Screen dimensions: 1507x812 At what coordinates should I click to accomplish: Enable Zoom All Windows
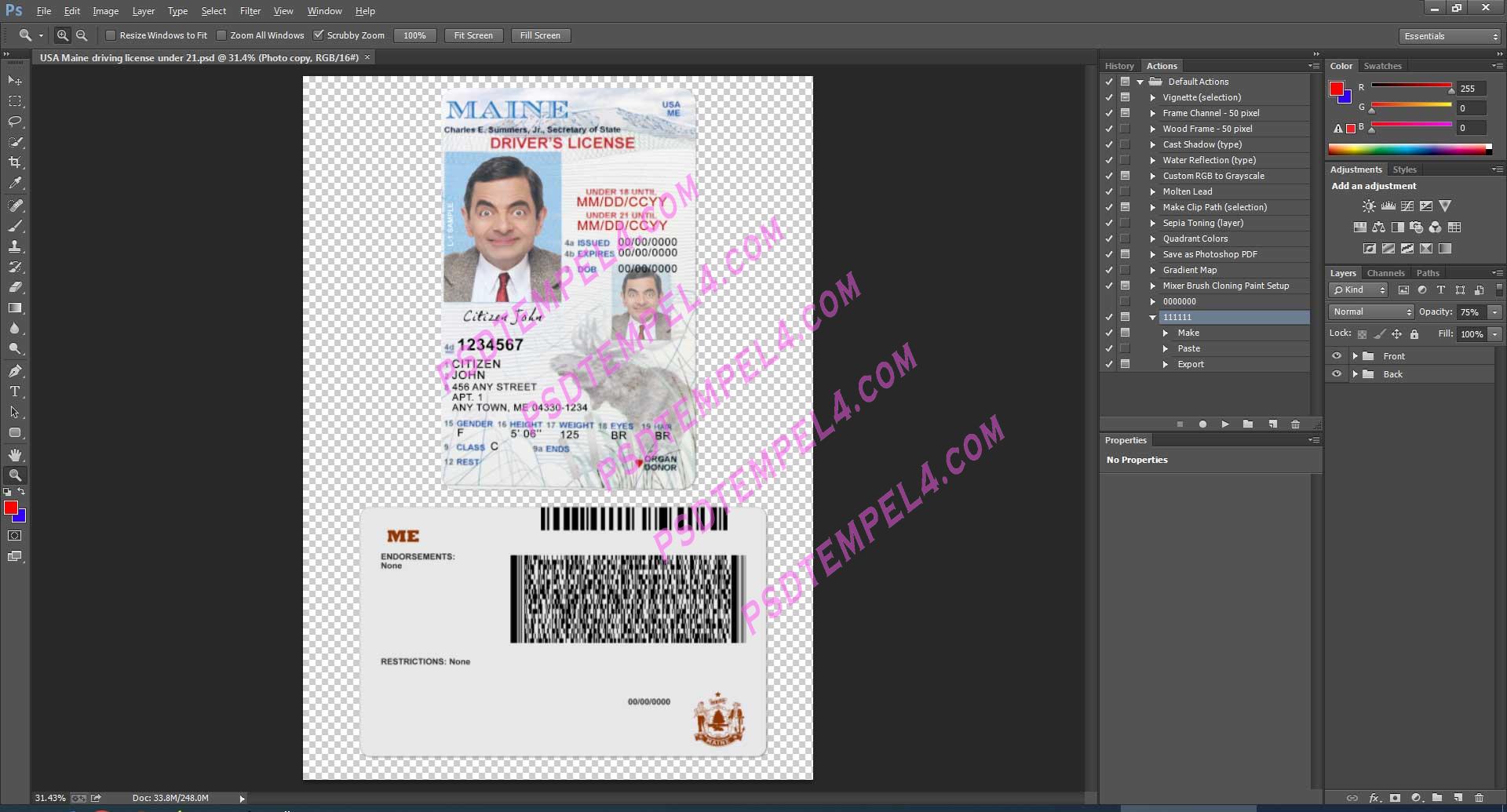(x=222, y=35)
